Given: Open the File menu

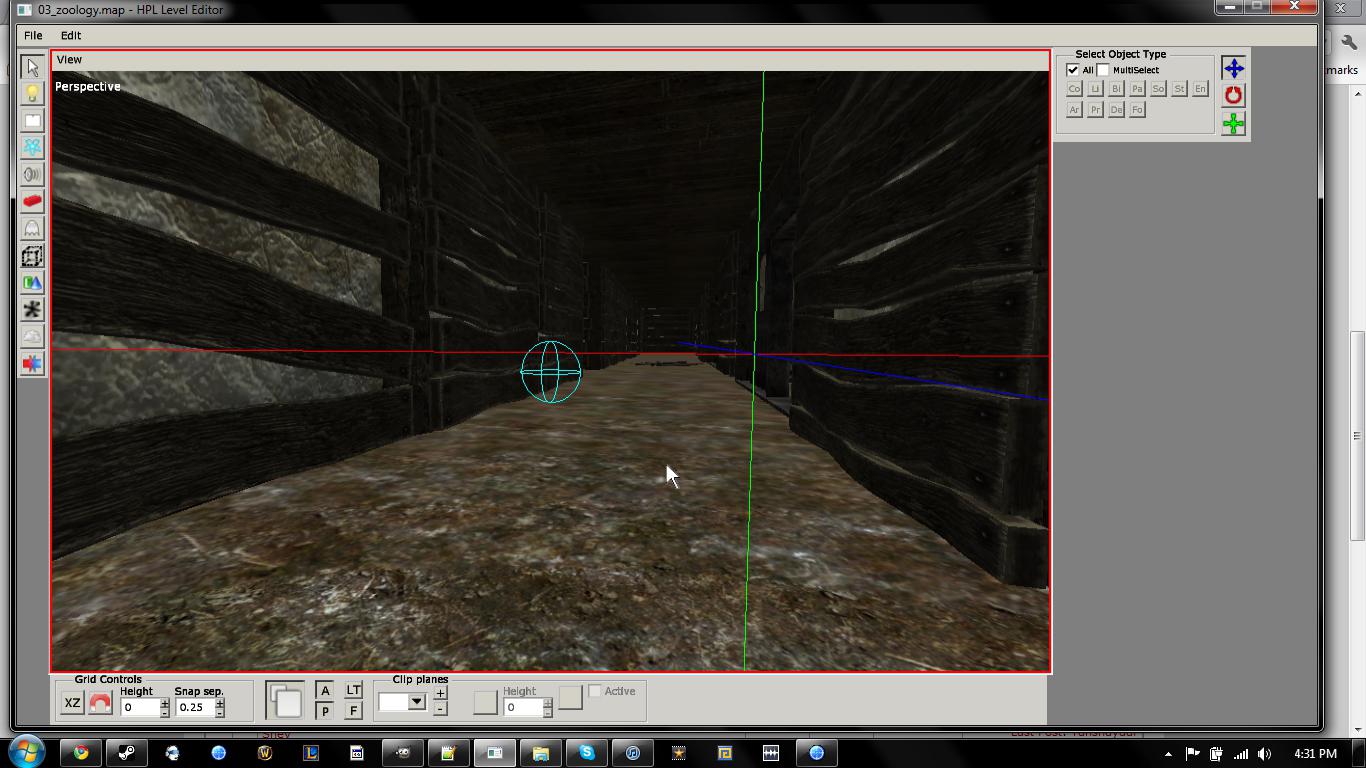Looking at the screenshot, I should pos(33,35).
